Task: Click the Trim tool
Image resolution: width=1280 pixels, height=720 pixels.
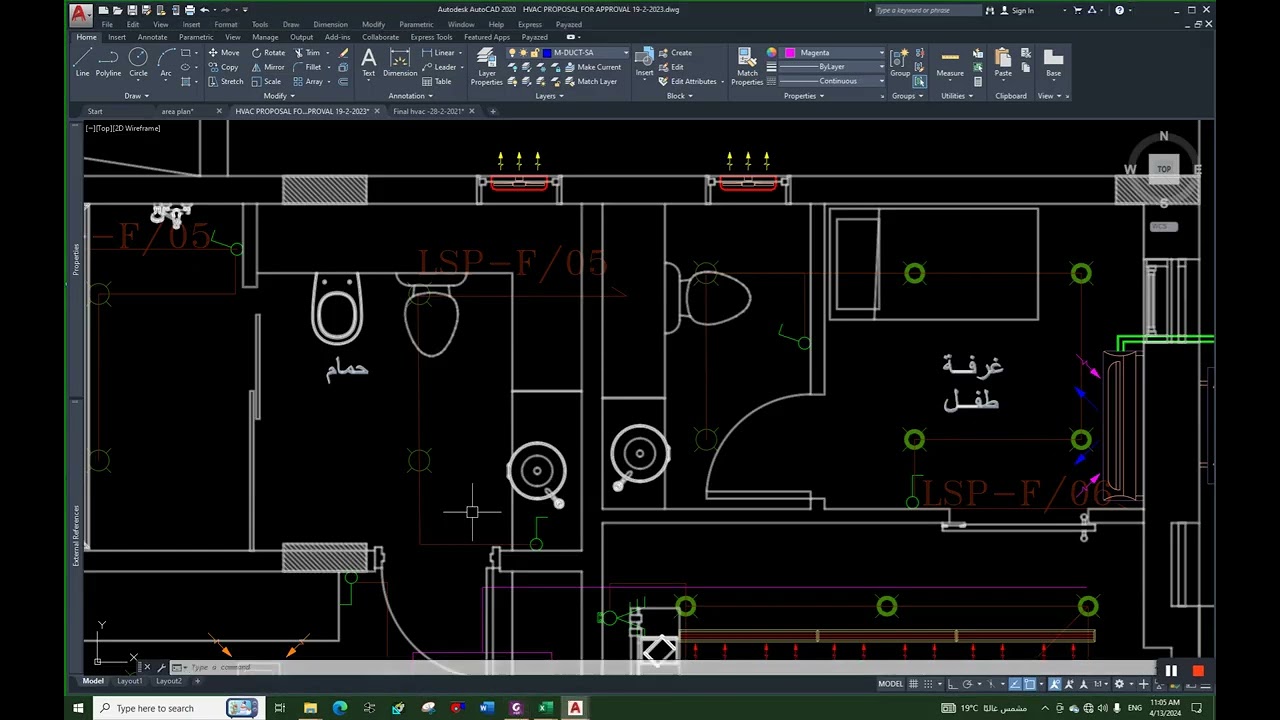Action: (x=307, y=52)
